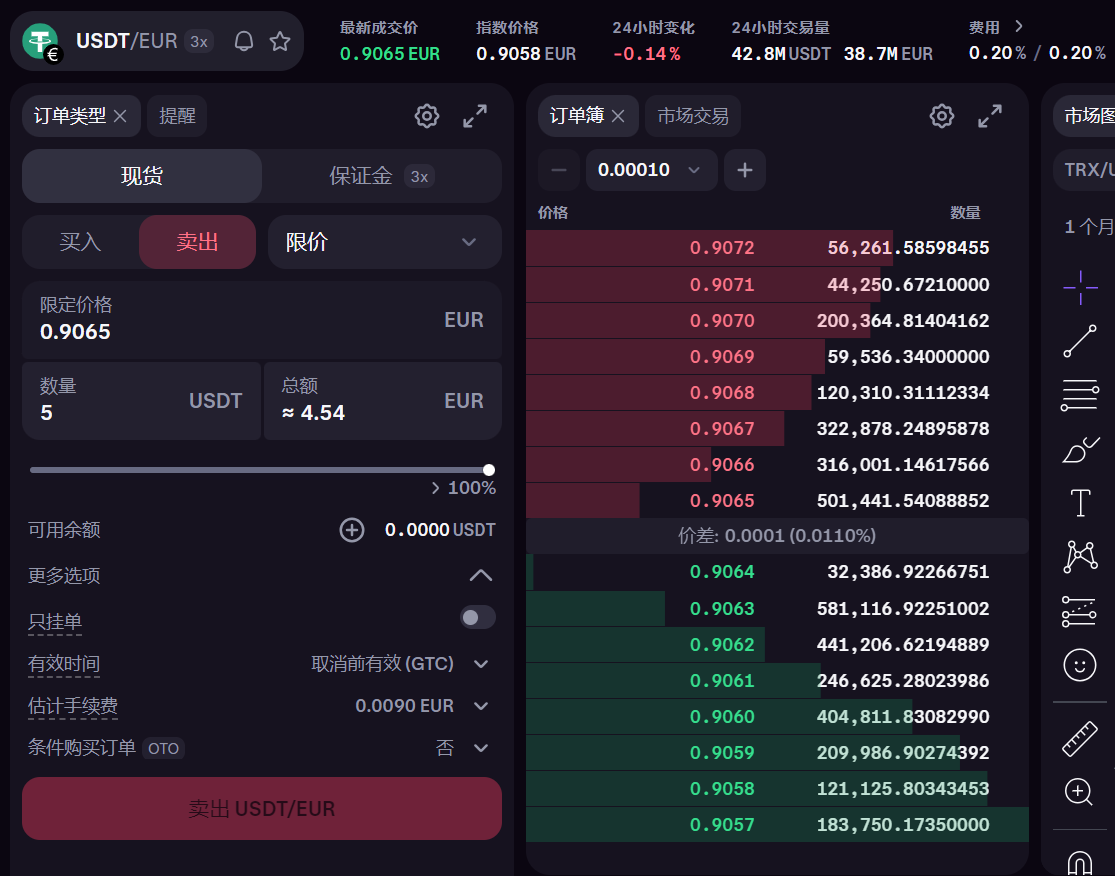This screenshot has height=876, width=1115.
Task: Expand the order book panel to fullscreen
Action: (989, 116)
